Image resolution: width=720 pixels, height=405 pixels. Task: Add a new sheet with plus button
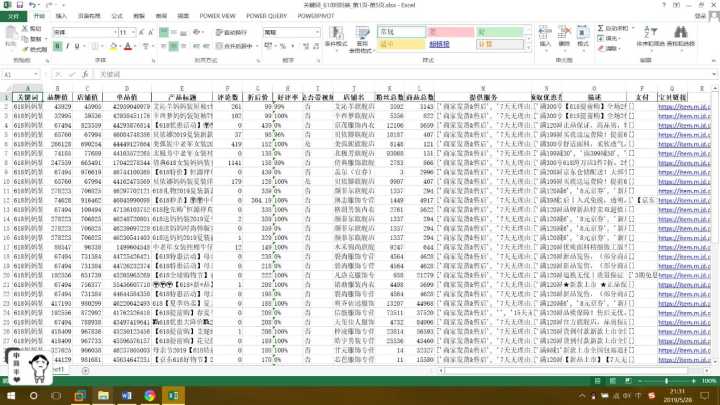[85, 370]
